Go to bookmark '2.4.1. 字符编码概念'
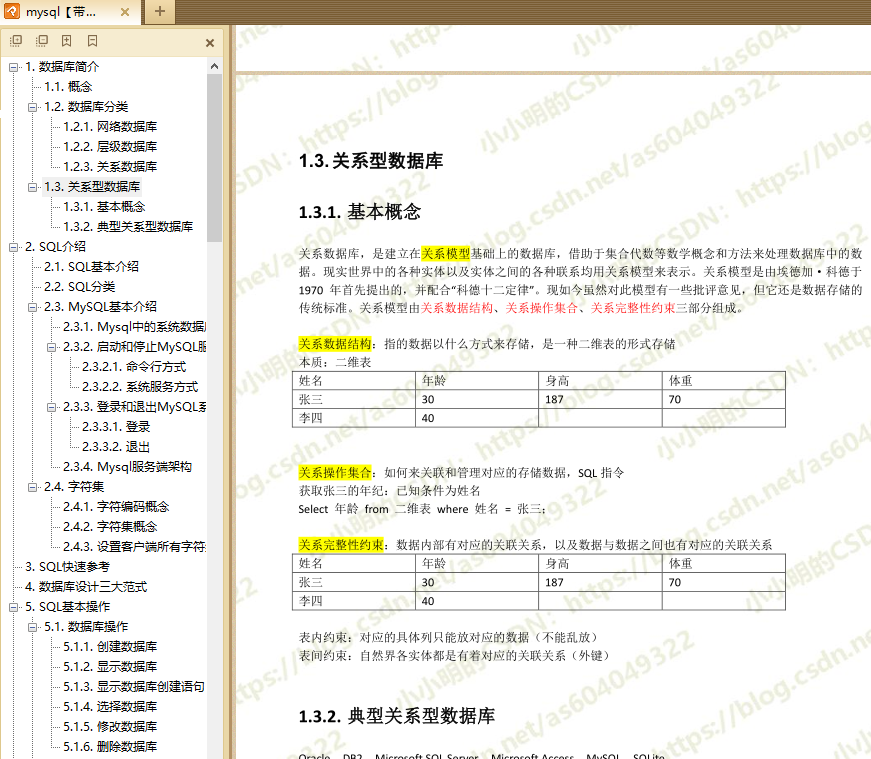 point(116,507)
